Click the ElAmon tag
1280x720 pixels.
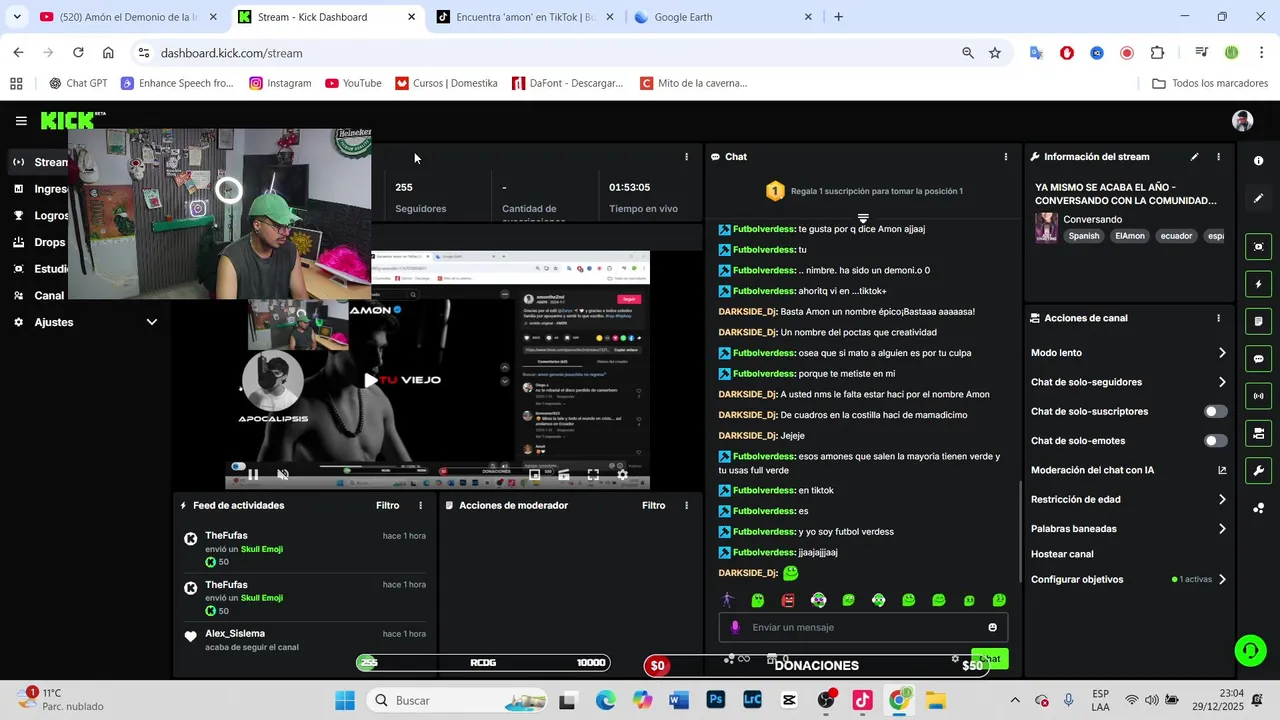click(1130, 236)
